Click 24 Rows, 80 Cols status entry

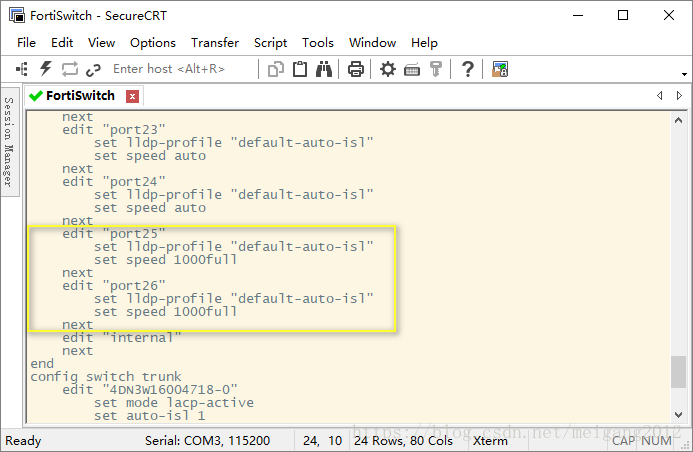click(403, 441)
